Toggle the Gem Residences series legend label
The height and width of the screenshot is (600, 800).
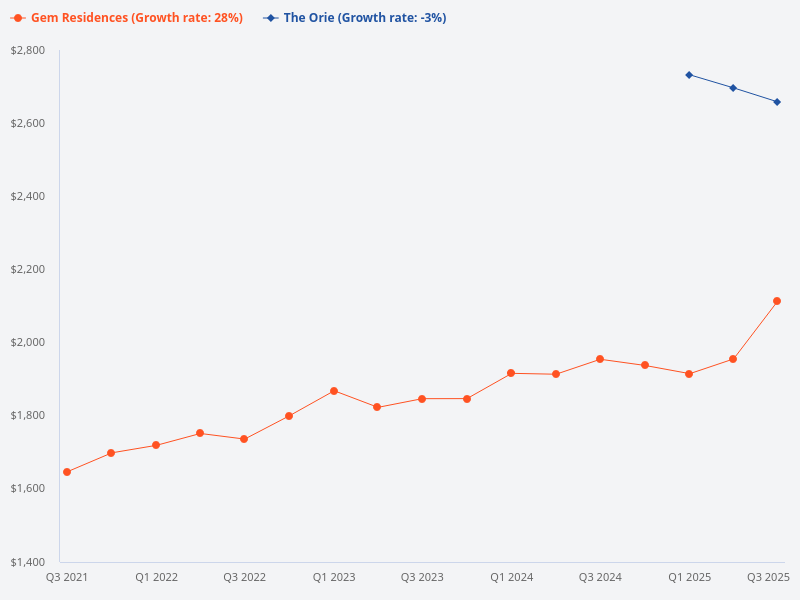pos(137,18)
